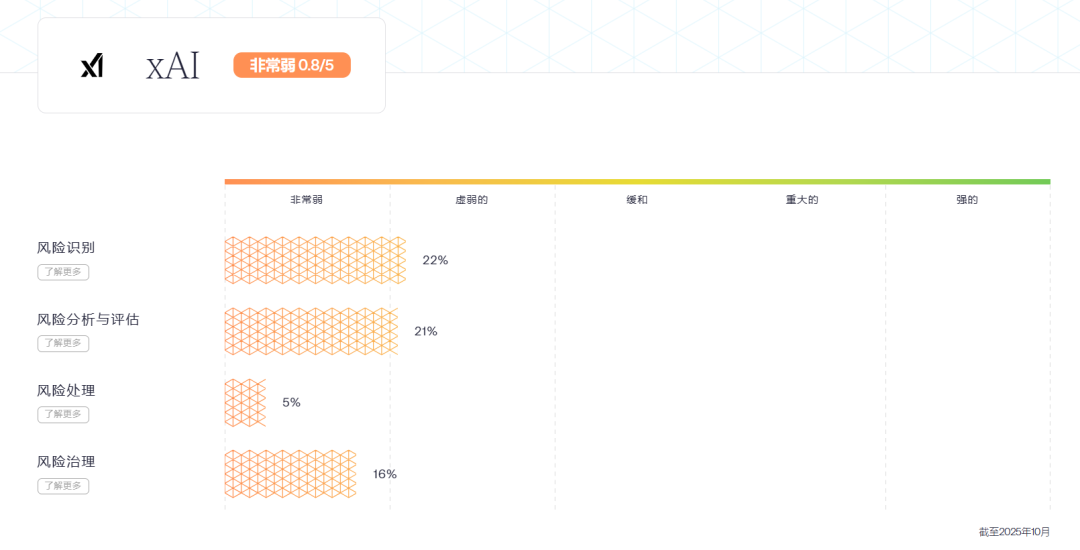Click the 21% risk analysis bar
Viewport: 1080px width, 550px height.
[311, 331]
